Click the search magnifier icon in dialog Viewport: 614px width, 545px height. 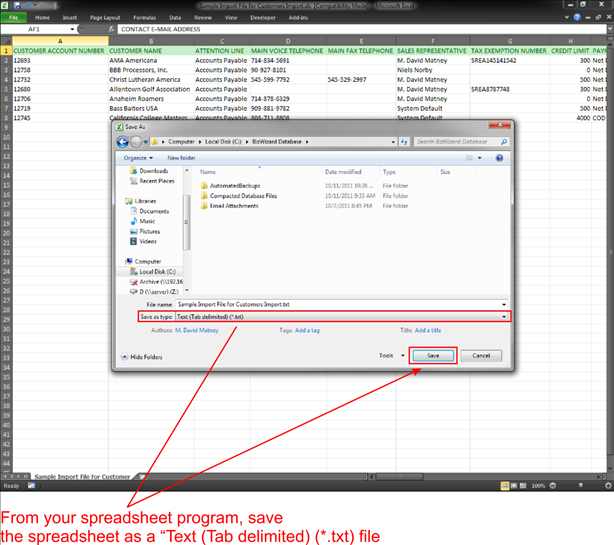[x=504, y=142]
